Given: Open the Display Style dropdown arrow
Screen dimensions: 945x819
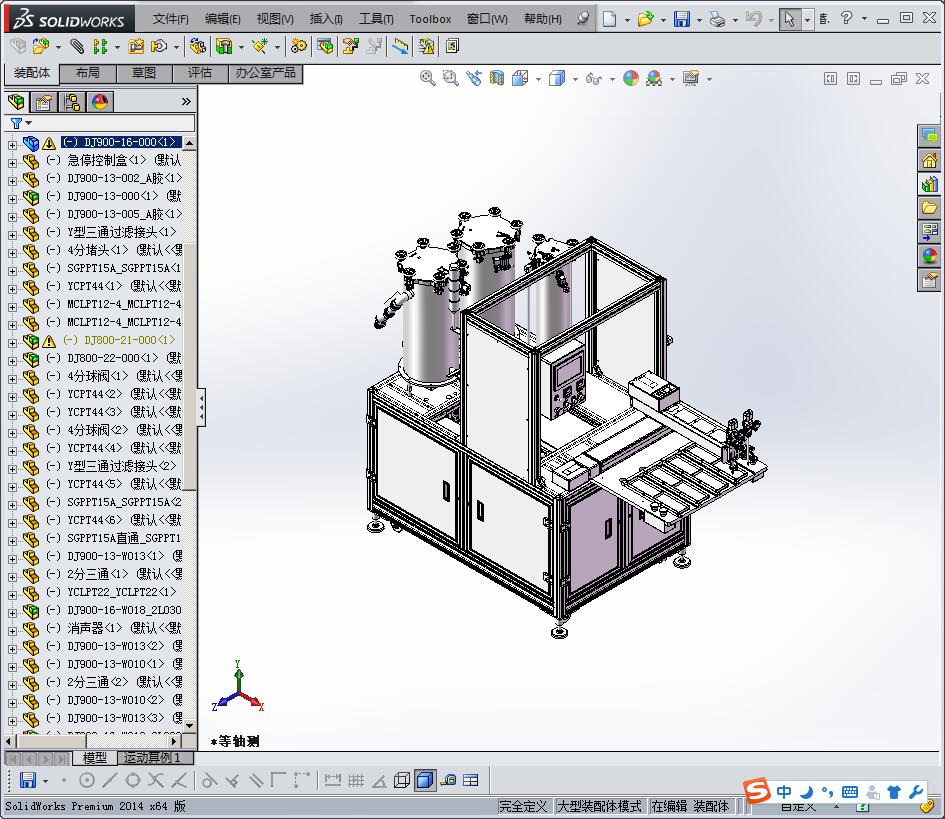Looking at the screenshot, I should [x=575, y=79].
